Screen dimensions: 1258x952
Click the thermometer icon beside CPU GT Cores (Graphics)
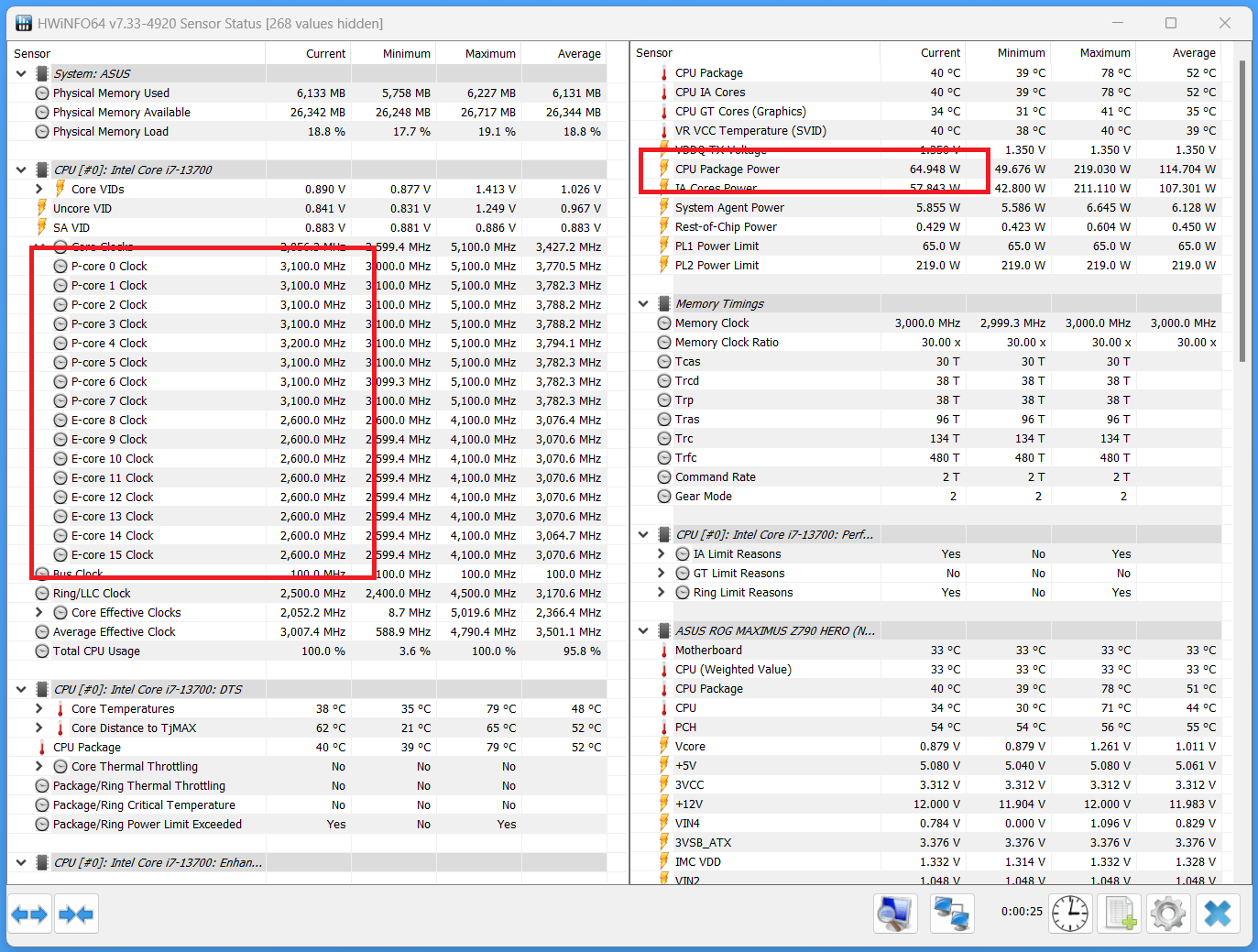click(664, 112)
